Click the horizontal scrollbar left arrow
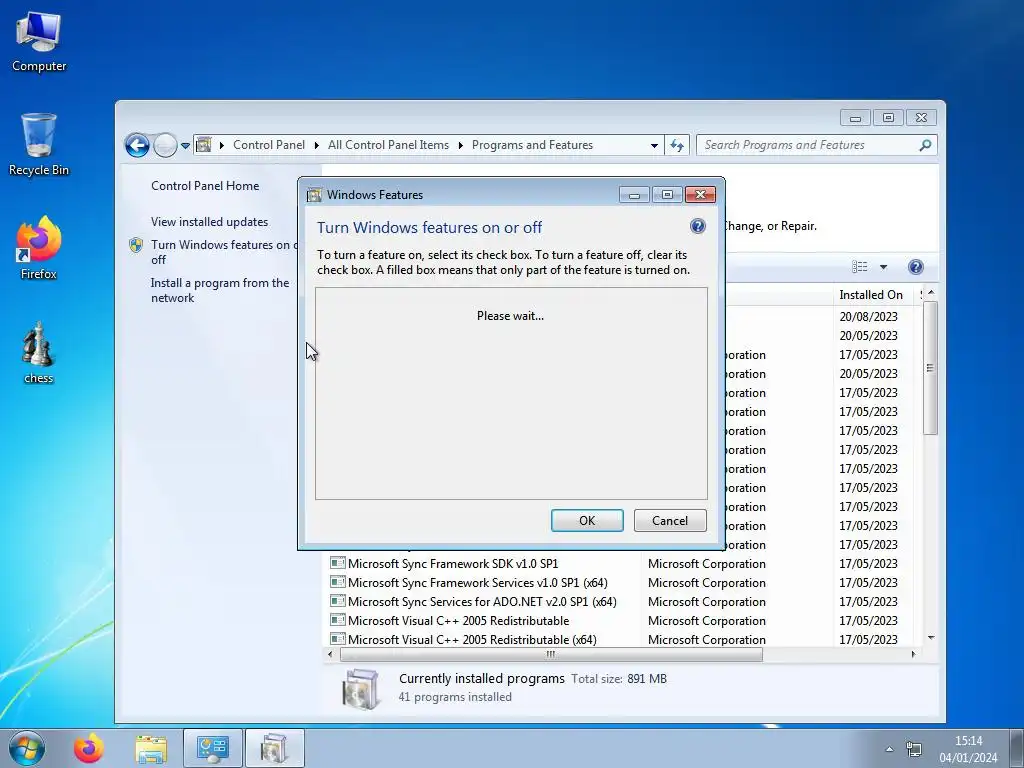 pos(330,654)
